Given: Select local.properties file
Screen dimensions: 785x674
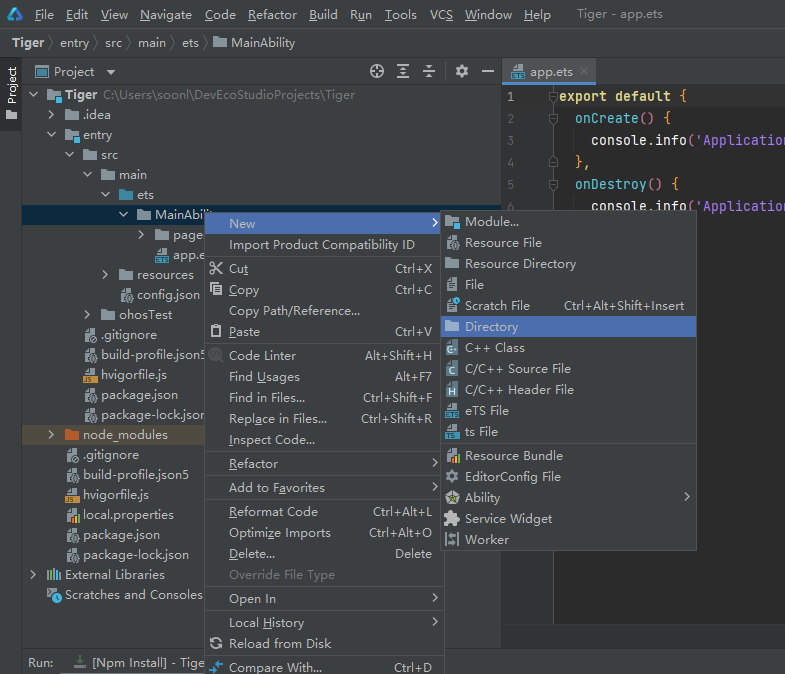Looking at the screenshot, I should [120, 515].
